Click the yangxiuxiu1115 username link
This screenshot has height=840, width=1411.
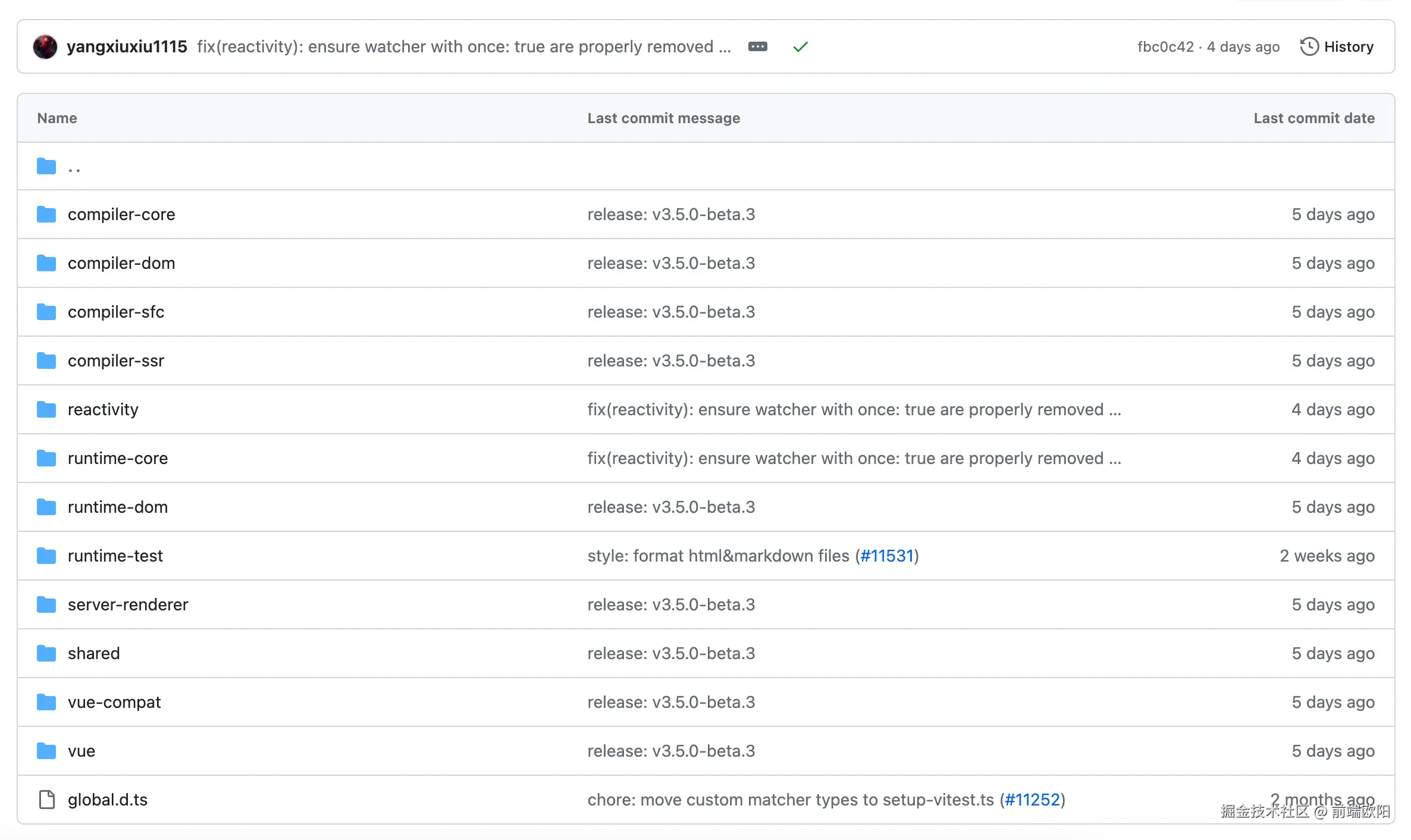pyautogui.click(x=127, y=47)
